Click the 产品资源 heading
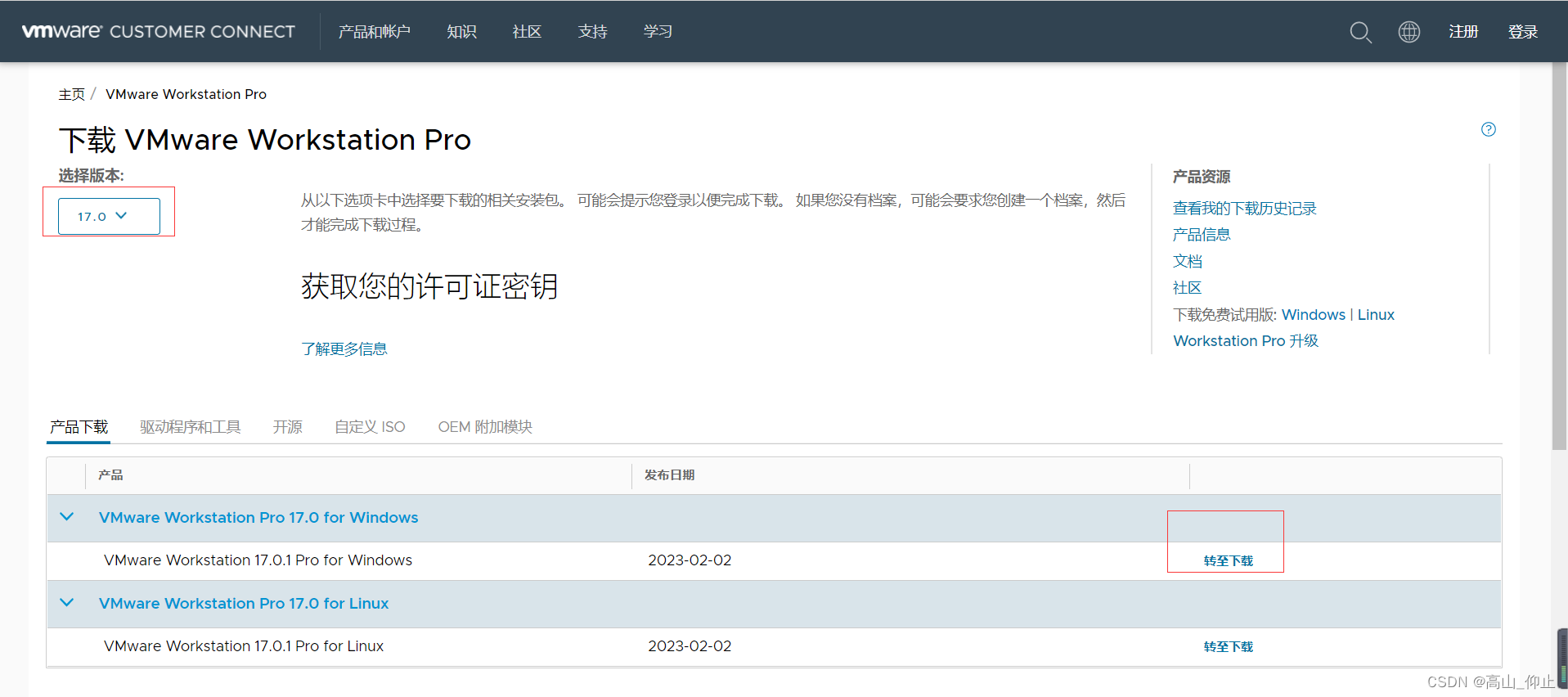This screenshot has height=697, width=1568. pyautogui.click(x=1201, y=177)
